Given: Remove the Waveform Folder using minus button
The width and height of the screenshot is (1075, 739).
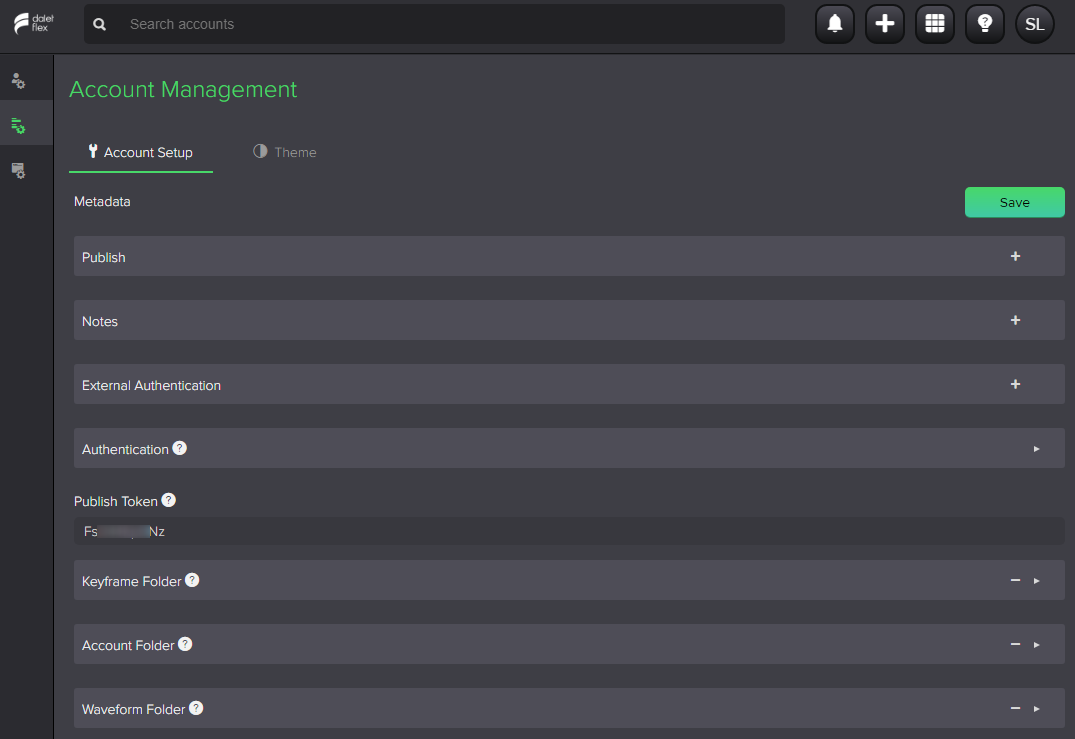Looking at the screenshot, I should [1014, 708].
